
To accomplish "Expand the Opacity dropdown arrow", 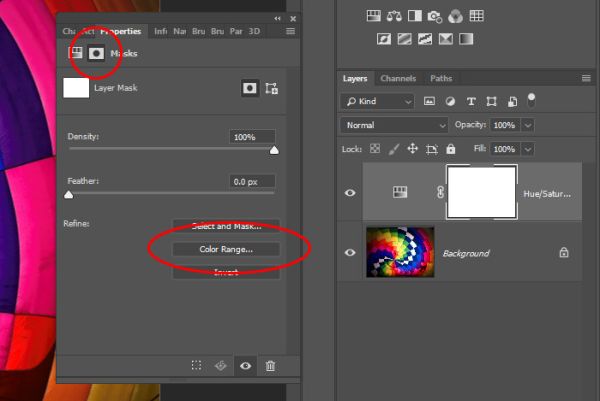I will pyautogui.click(x=528, y=125).
